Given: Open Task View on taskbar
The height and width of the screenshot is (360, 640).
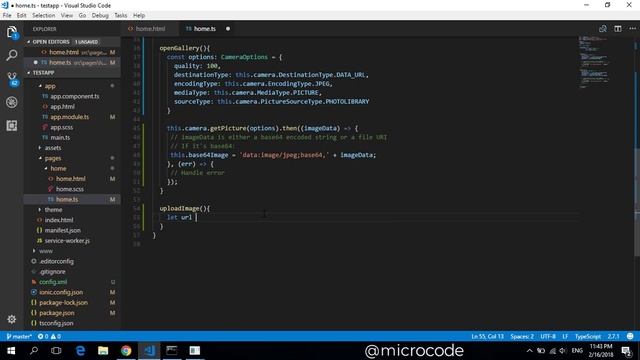Looking at the screenshot, I should [x=56, y=351].
